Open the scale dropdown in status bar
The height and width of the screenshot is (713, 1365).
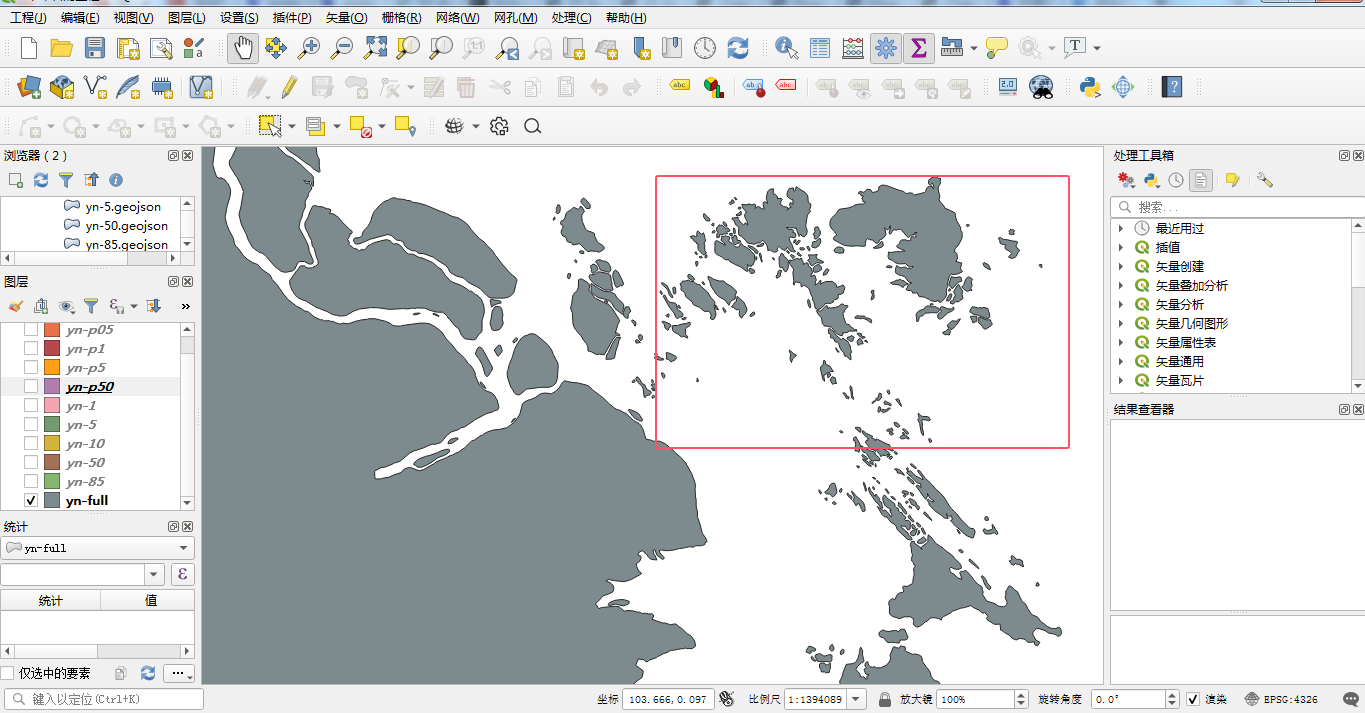(858, 699)
